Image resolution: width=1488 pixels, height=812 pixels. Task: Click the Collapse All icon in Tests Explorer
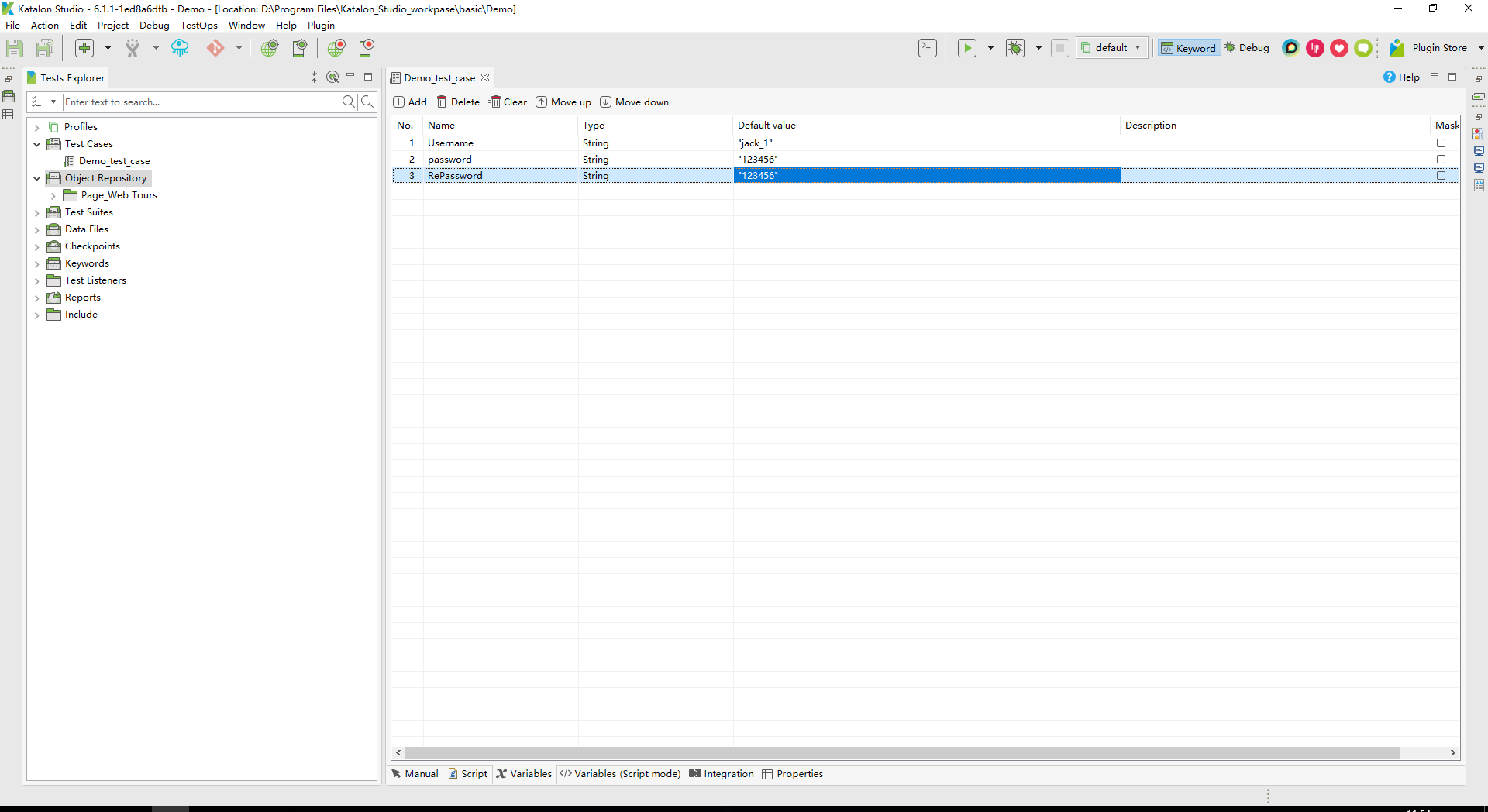click(x=314, y=77)
